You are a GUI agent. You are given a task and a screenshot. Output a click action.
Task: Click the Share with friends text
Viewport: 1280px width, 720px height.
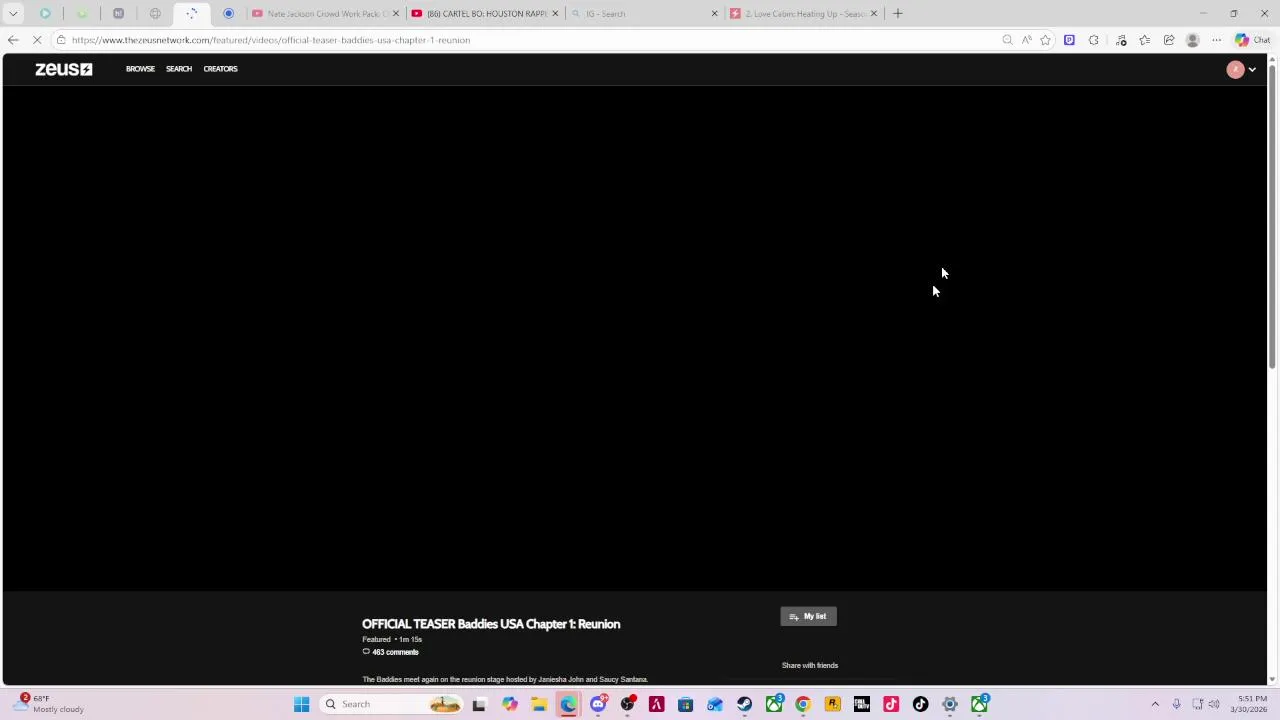pos(810,665)
